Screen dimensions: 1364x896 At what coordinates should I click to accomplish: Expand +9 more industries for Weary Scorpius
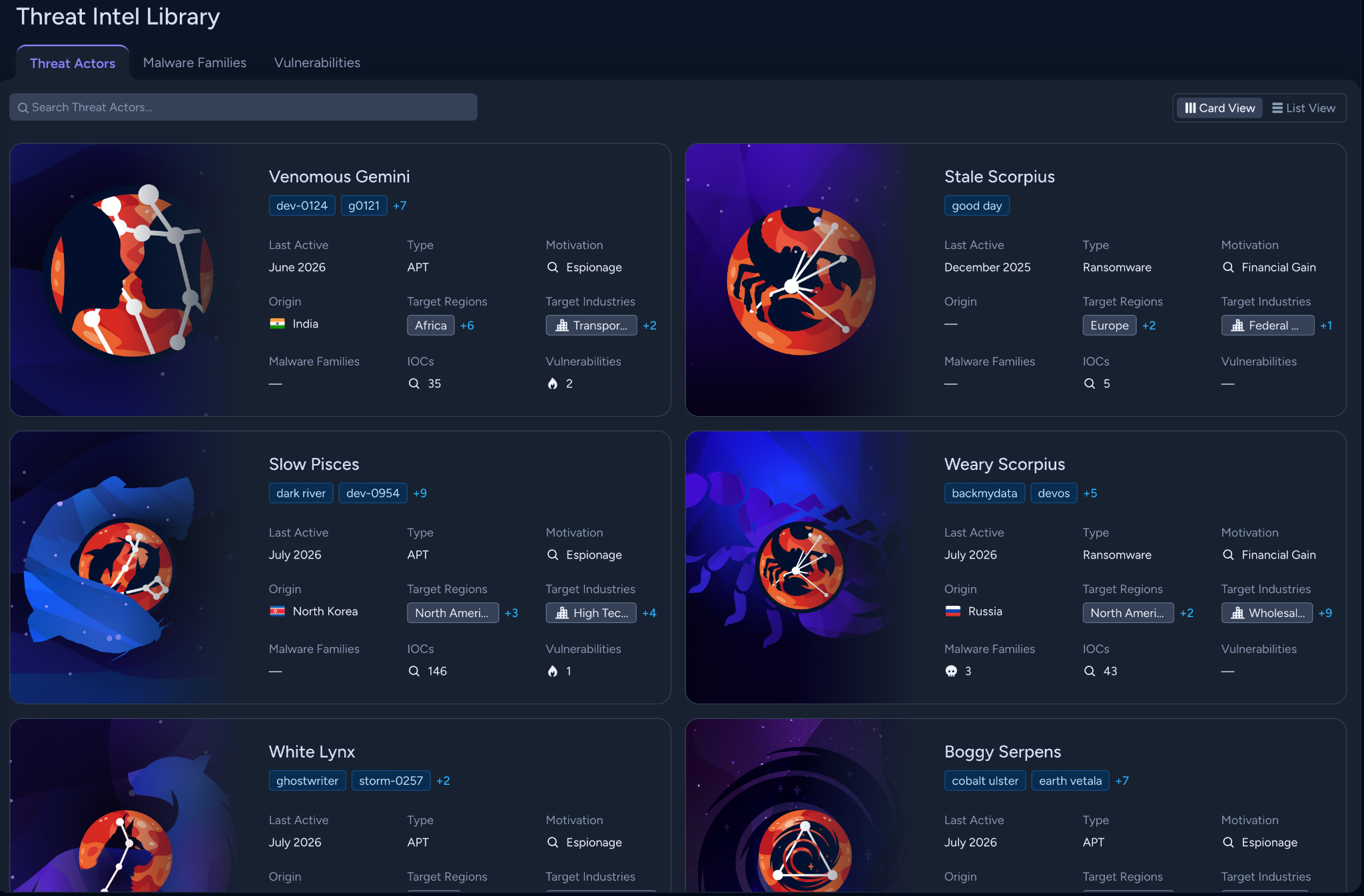[x=1325, y=613]
